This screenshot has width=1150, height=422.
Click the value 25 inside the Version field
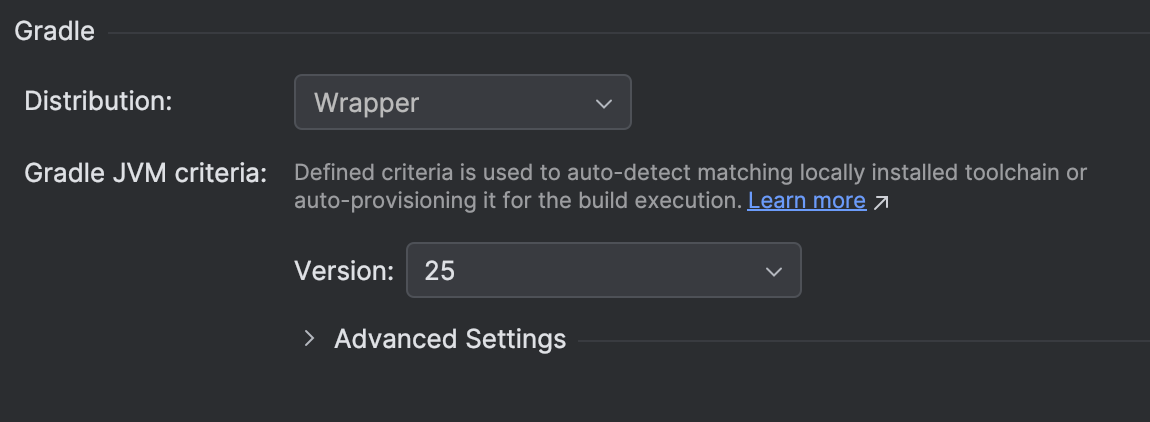pos(439,270)
